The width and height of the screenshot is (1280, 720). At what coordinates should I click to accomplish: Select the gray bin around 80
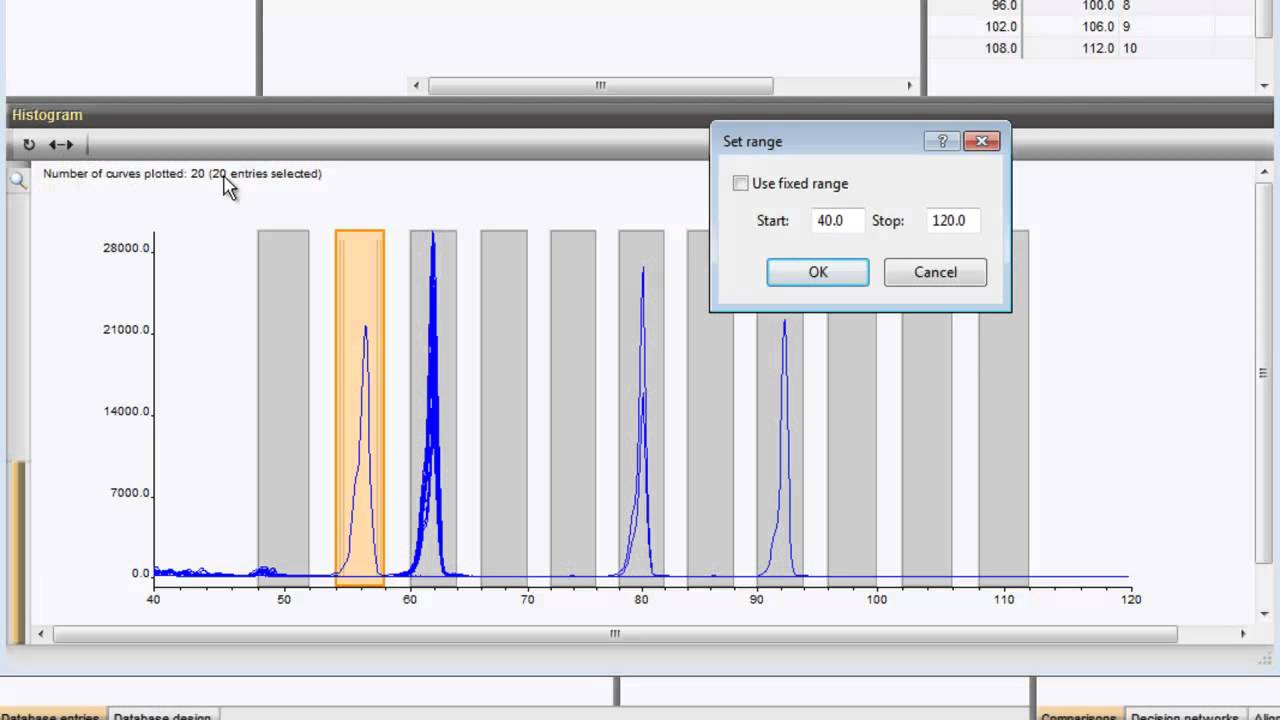(x=641, y=408)
